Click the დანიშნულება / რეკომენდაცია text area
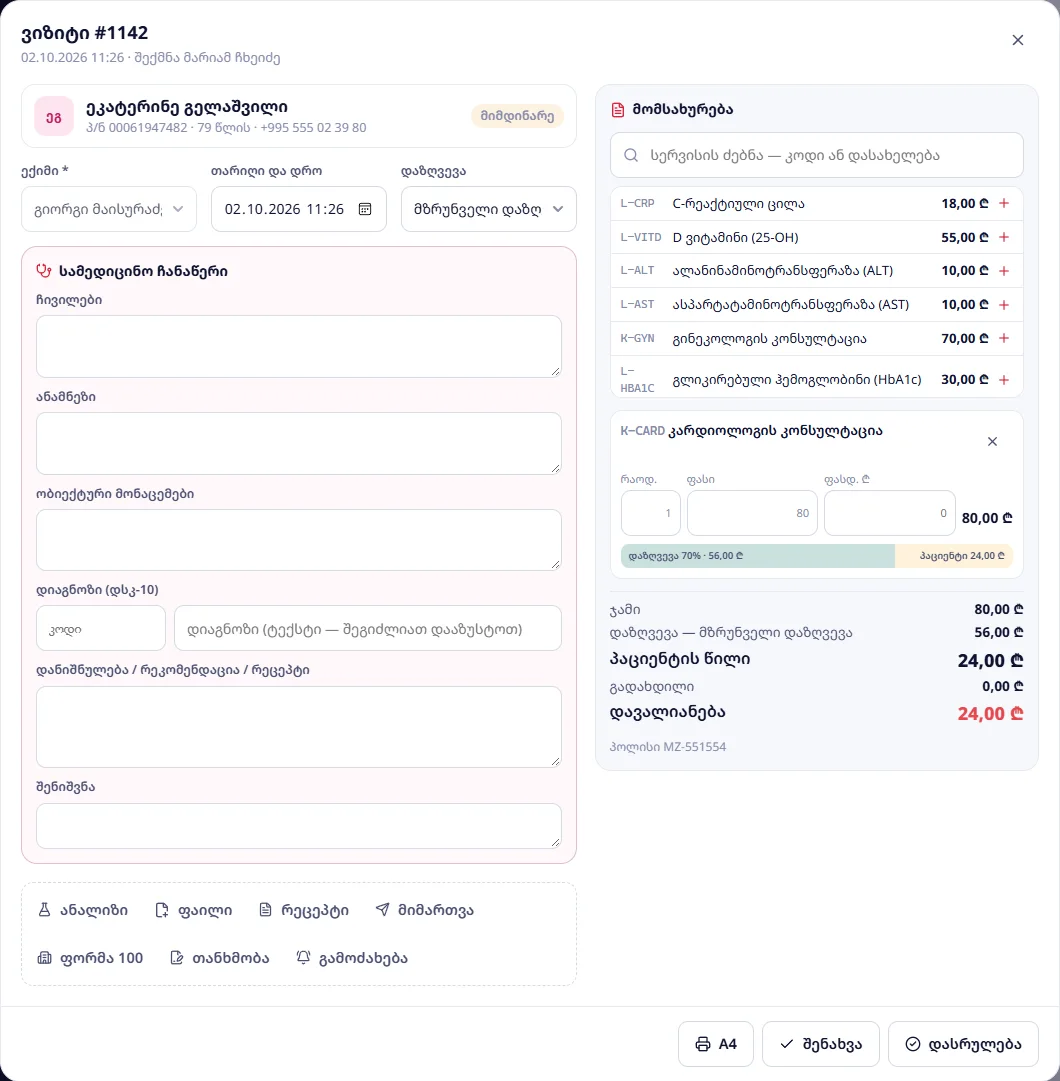The width and height of the screenshot is (1060, 1081). tap(299, 727)
